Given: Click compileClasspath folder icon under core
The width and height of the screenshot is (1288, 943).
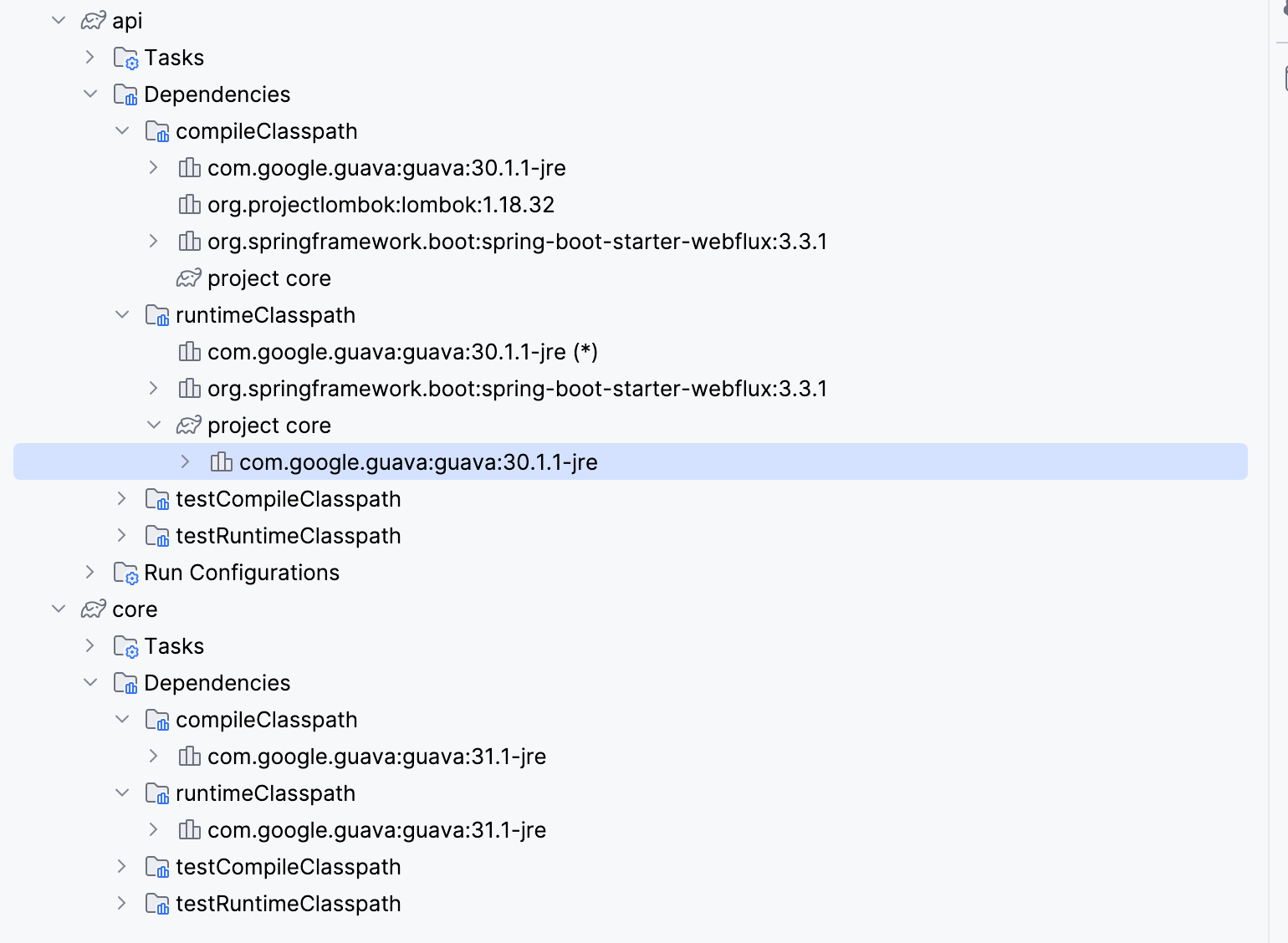Looking at the screenshot, I should point(157,720).
